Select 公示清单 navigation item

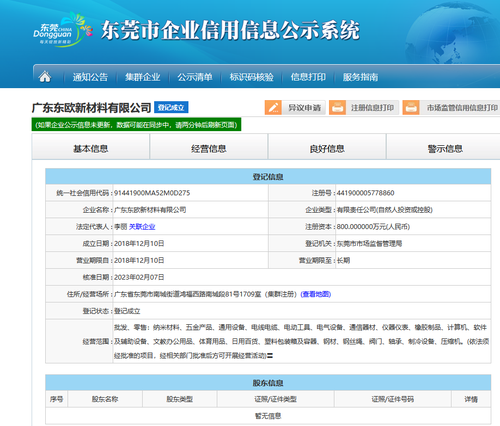(195, 77)
